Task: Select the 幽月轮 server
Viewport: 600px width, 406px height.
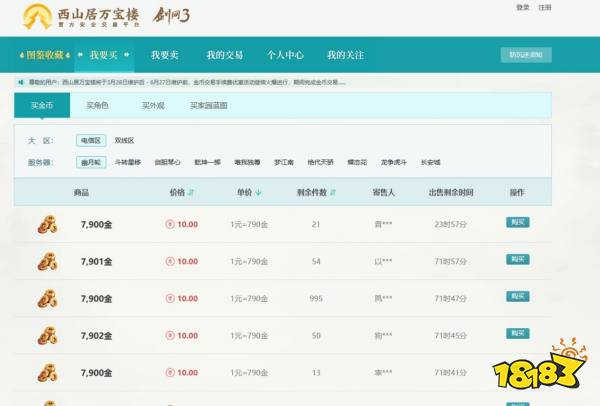Action: 91,162
